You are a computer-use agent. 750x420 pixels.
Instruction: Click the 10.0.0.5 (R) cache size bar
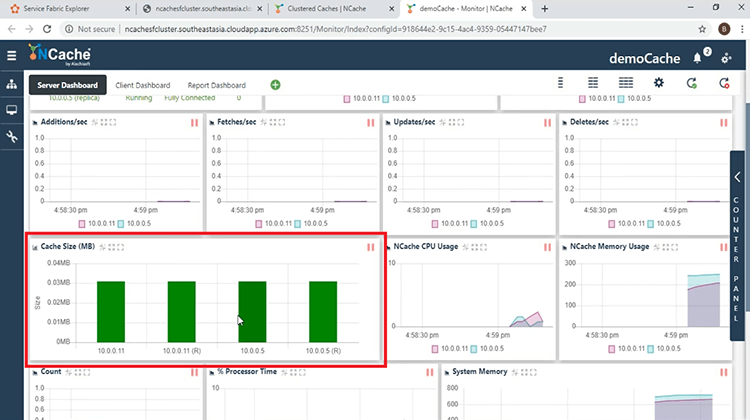click(x=323, y=311)
